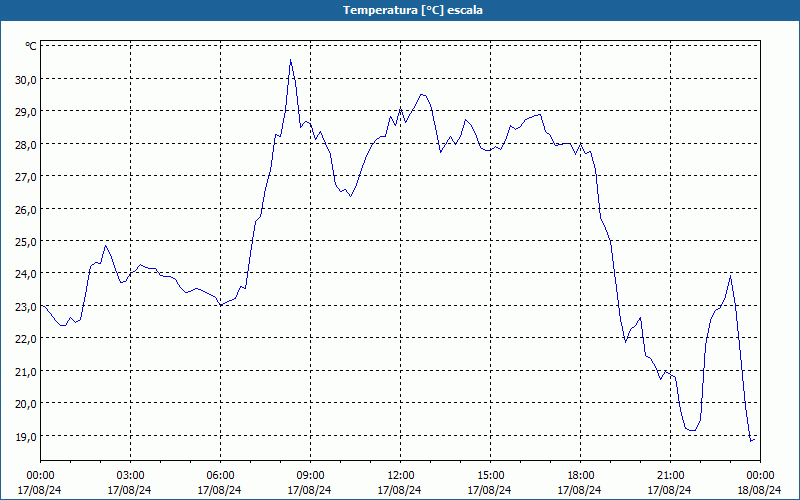This screenshot has height=500, width=800.
Task: Click the 27,0 y-axis label
Action: (26, 177)
